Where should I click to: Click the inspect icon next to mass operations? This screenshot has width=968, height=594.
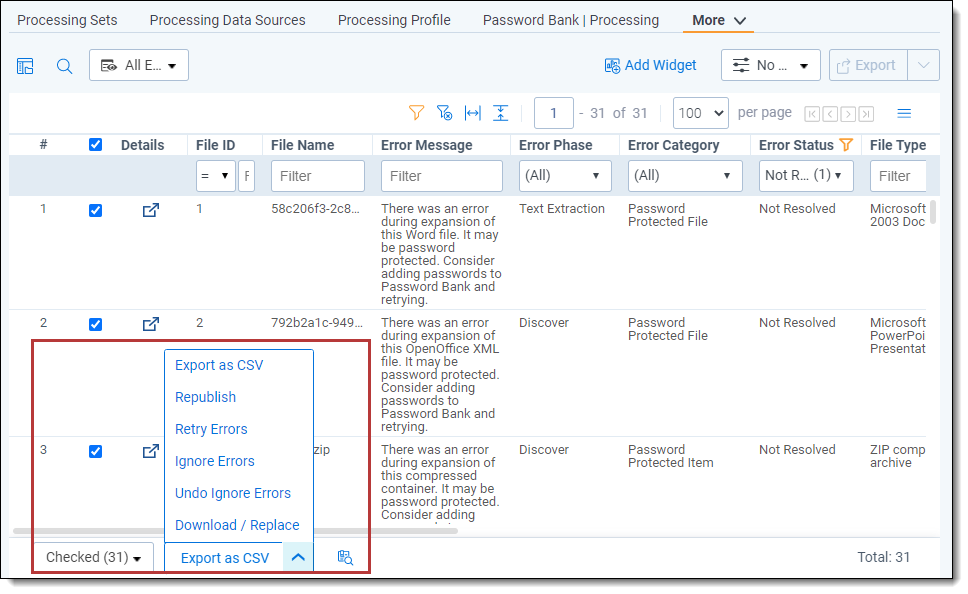[345, 557]
